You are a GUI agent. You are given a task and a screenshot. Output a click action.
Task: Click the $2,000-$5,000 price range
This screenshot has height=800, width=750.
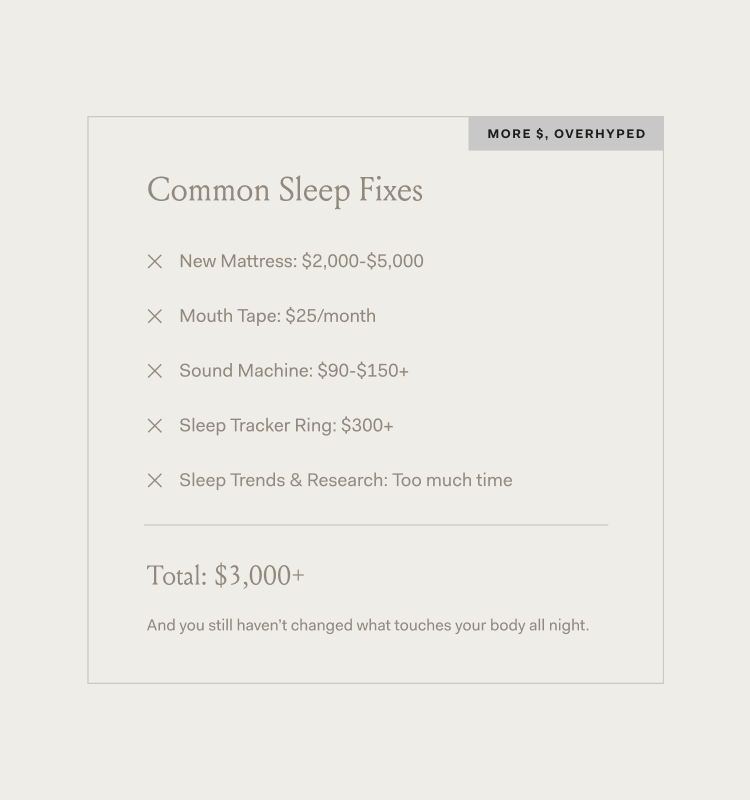tap(363, 261)
